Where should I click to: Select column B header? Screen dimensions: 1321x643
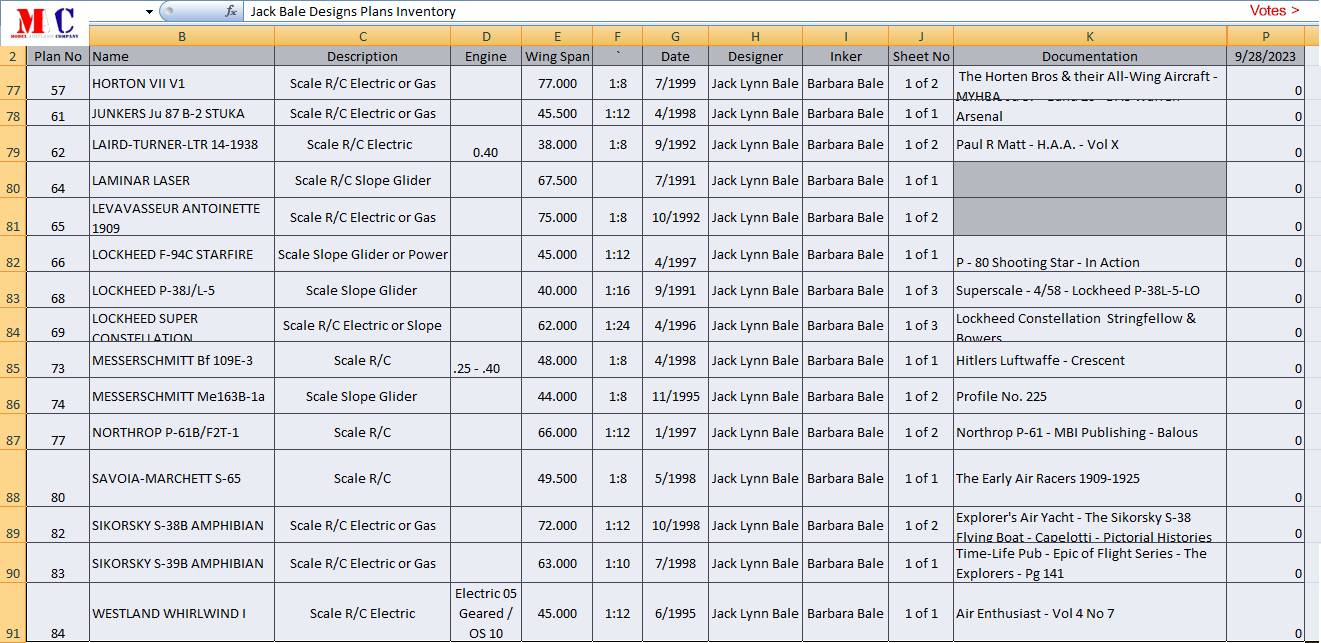tap(182, 36)
